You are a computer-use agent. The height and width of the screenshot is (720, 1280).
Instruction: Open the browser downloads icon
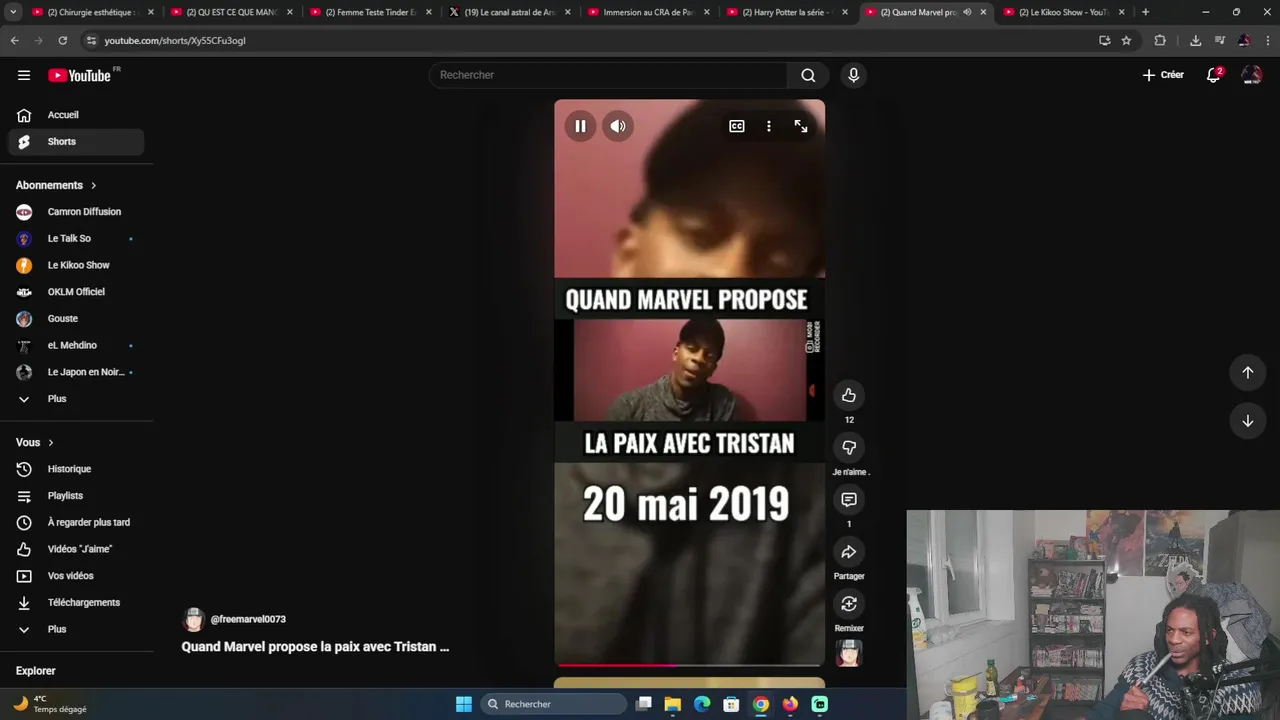(x=1195, y=40)
